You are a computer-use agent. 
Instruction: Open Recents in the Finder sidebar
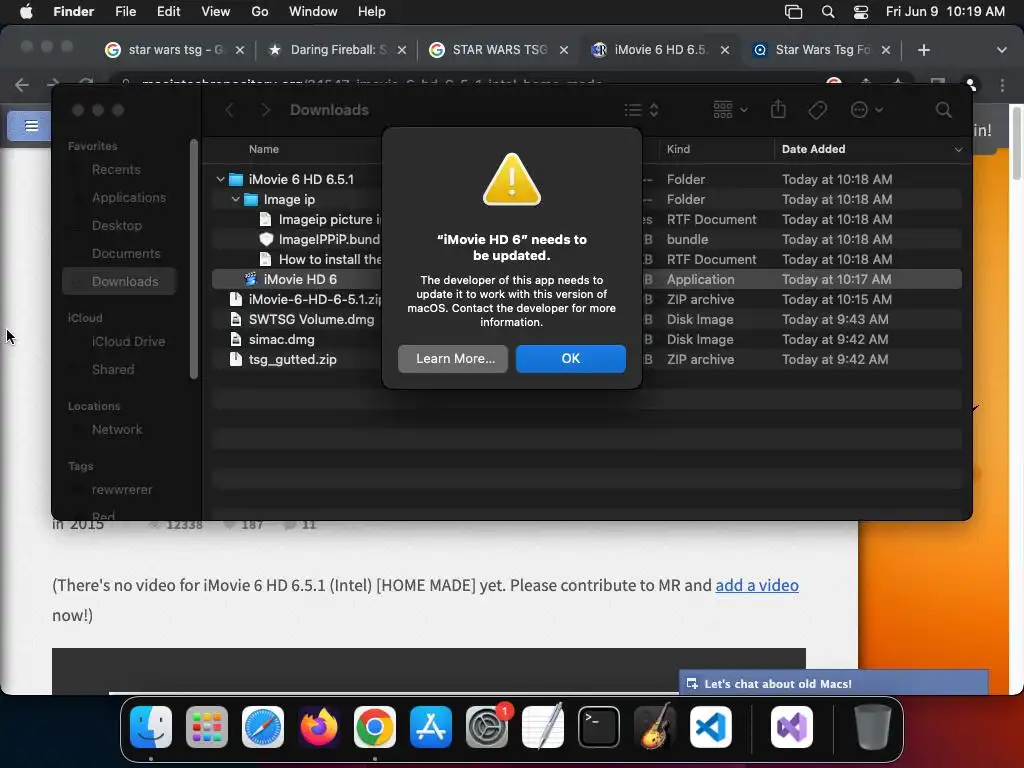click(x=116, y=169)
